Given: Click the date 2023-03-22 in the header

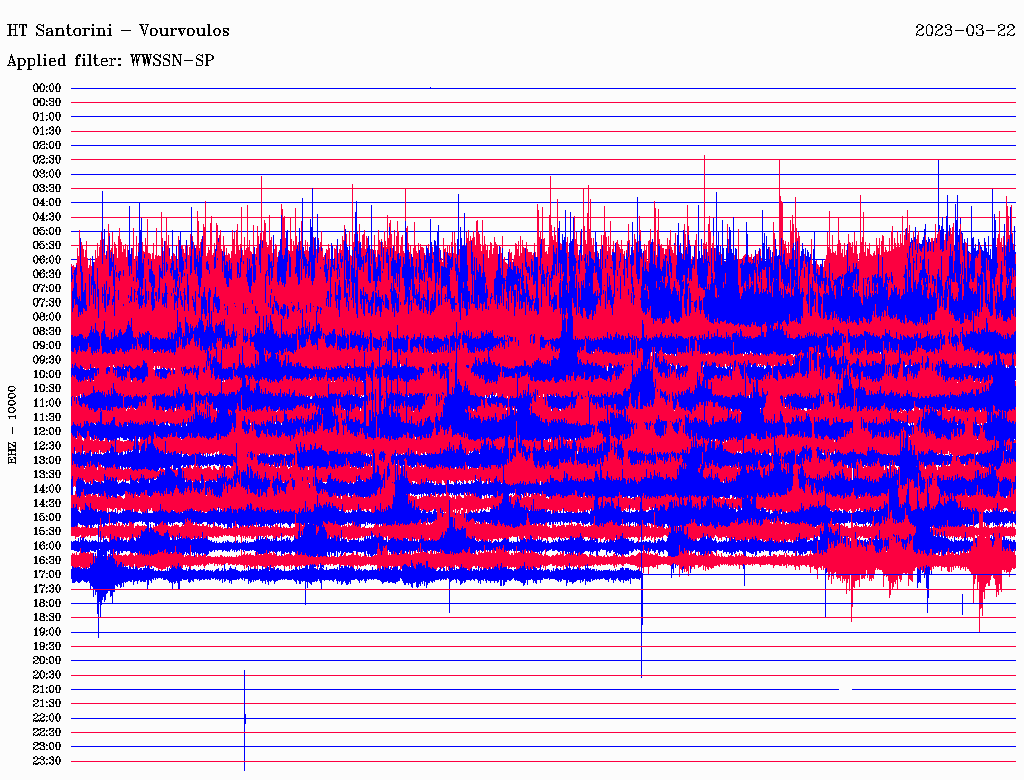Looking at the screenshot, I should pyautogui.click(x=965, y=31).
